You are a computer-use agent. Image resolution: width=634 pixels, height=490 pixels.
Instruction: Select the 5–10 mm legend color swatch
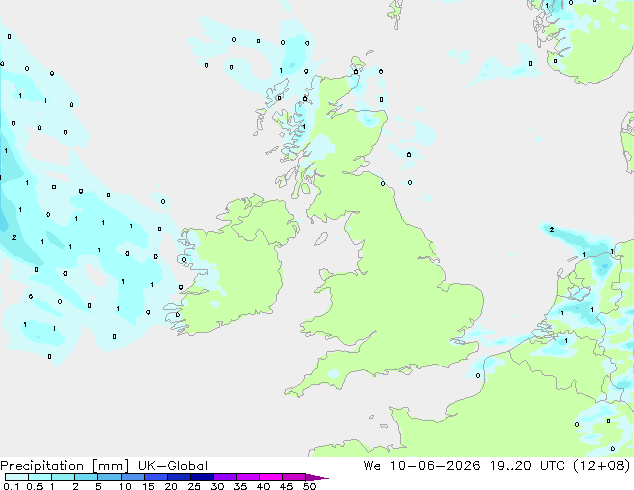pyautogui.click(x=109, y=477)
